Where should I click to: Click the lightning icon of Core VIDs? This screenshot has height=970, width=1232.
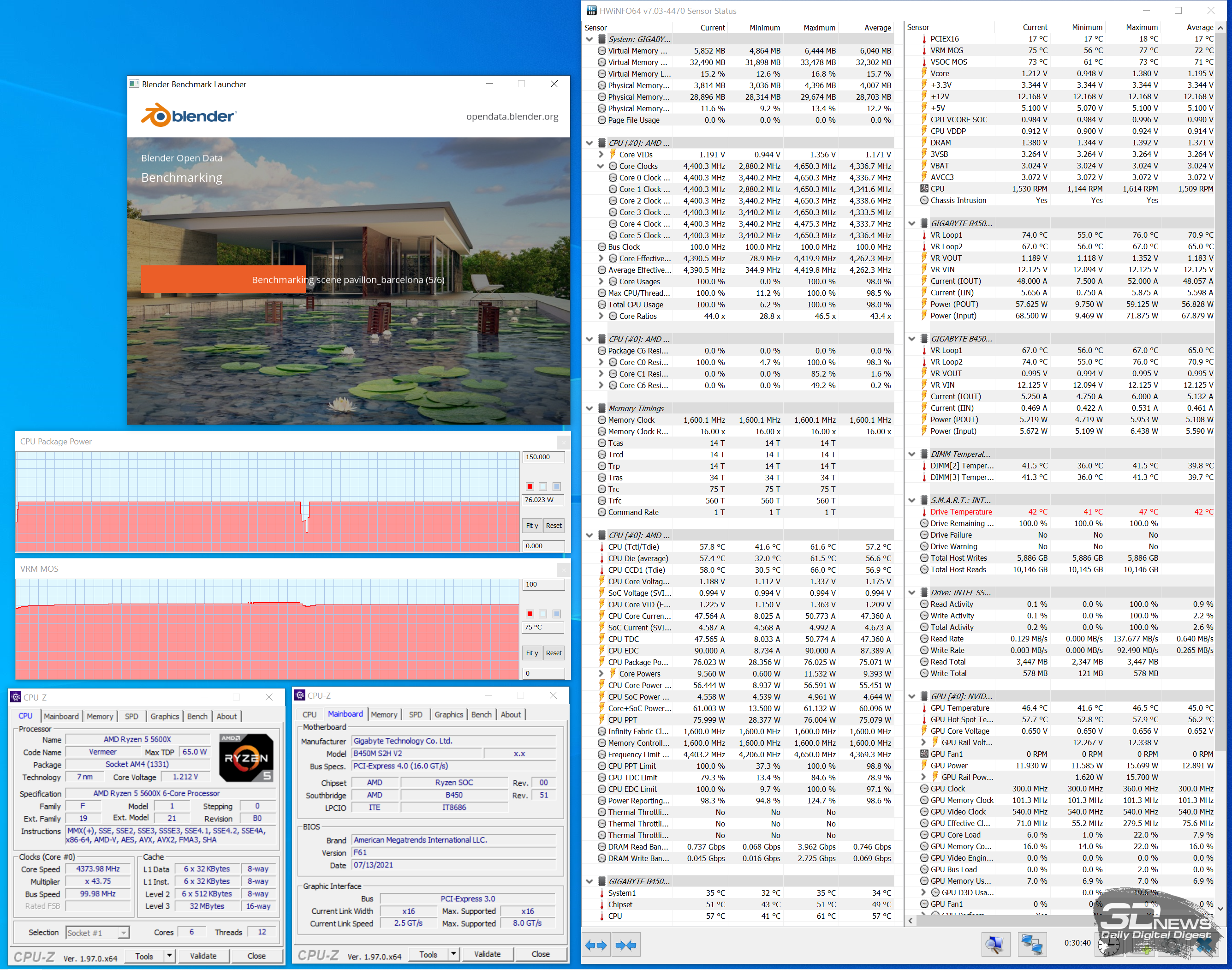(613, 155)
